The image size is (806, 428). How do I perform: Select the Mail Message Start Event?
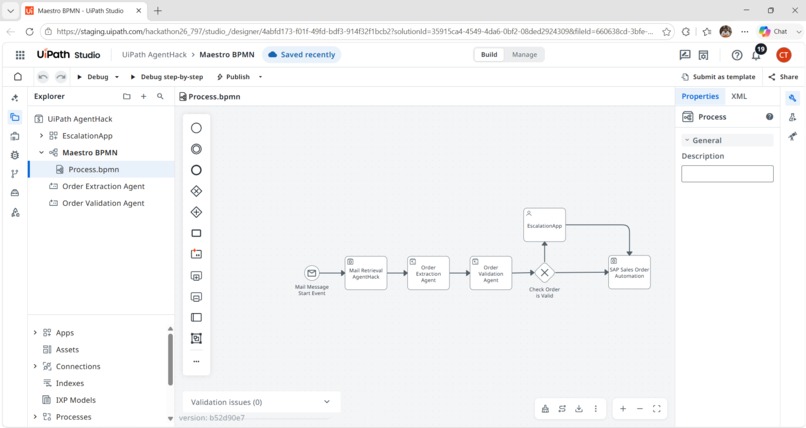312,273
